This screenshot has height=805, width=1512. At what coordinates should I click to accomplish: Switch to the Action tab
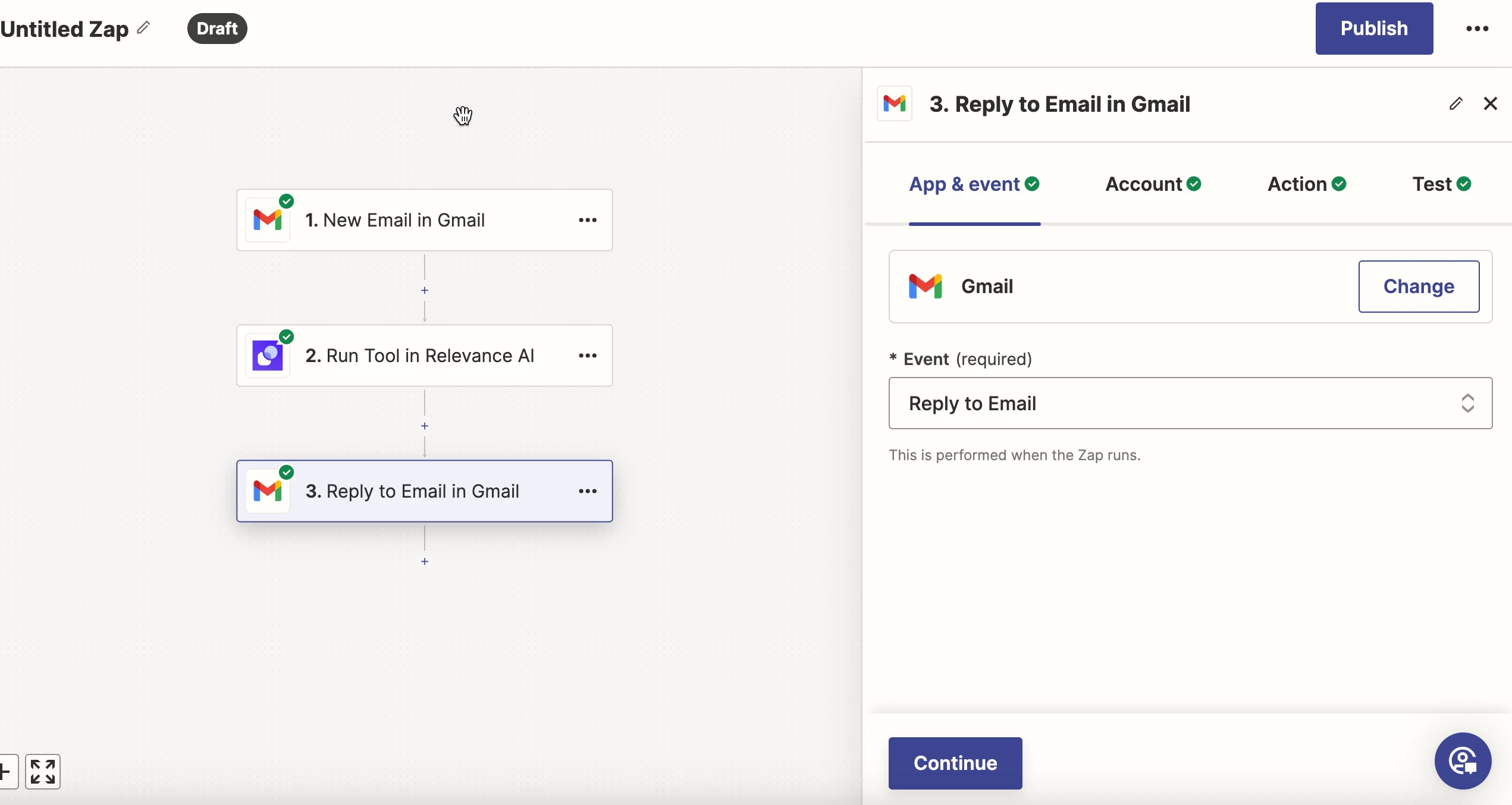(x=1306, y=184)
